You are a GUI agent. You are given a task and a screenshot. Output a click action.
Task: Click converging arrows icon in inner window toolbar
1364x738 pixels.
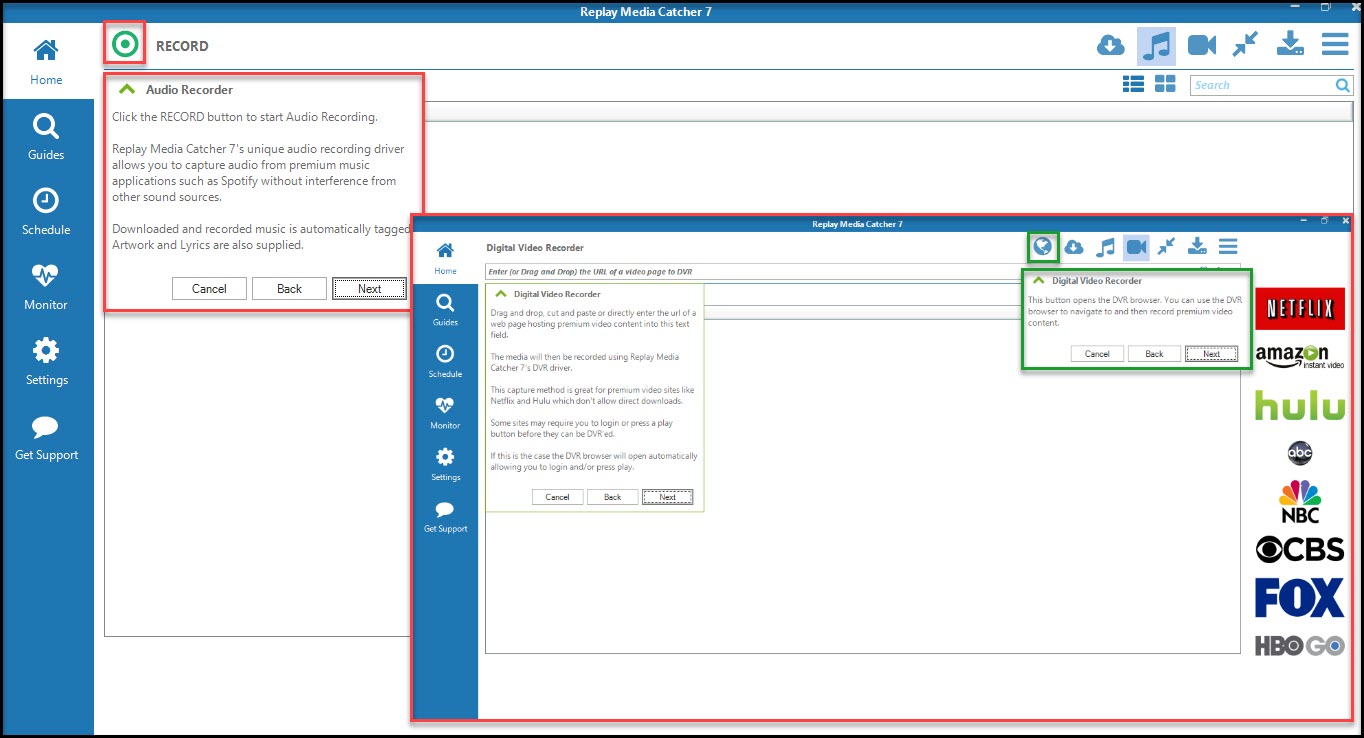click(x=1166, y=247)
